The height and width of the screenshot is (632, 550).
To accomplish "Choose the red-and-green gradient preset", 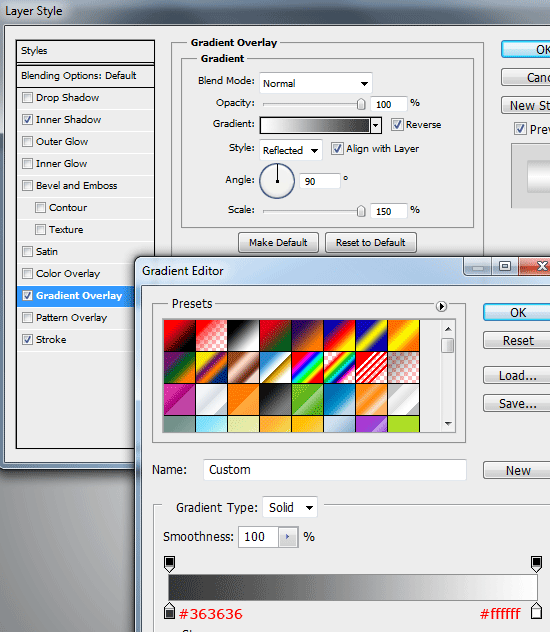I will (275, 335).
